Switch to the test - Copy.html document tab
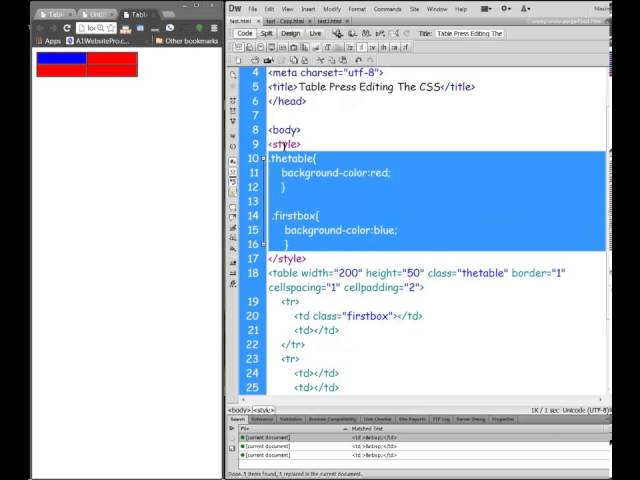 [x=285, y=21]
